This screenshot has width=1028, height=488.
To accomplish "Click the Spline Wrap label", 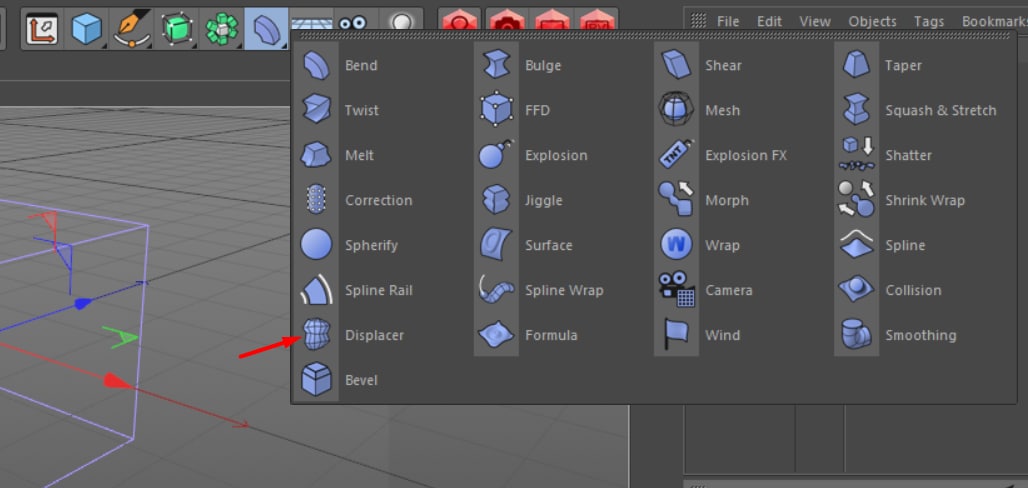I will (x=564, y=290).
